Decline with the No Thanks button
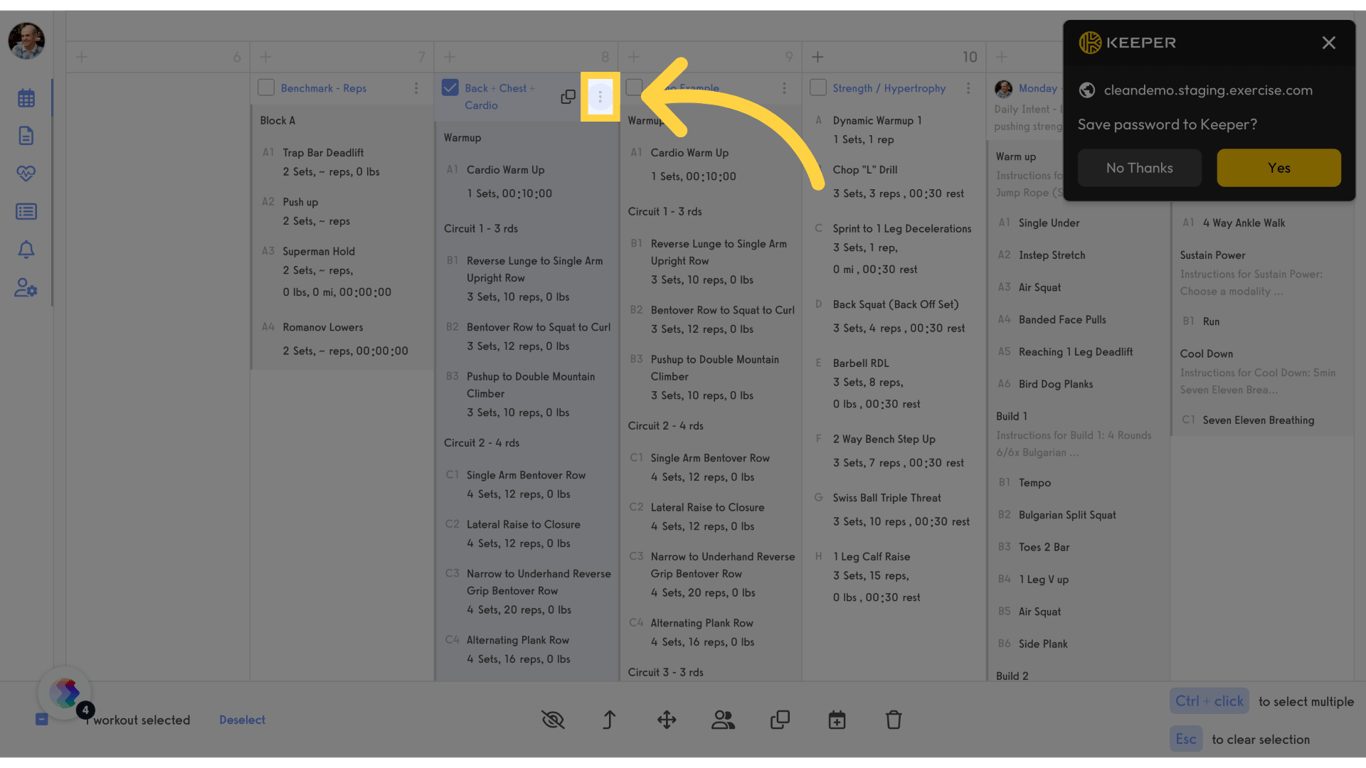1366x768 pixels. coord(1139,168)
